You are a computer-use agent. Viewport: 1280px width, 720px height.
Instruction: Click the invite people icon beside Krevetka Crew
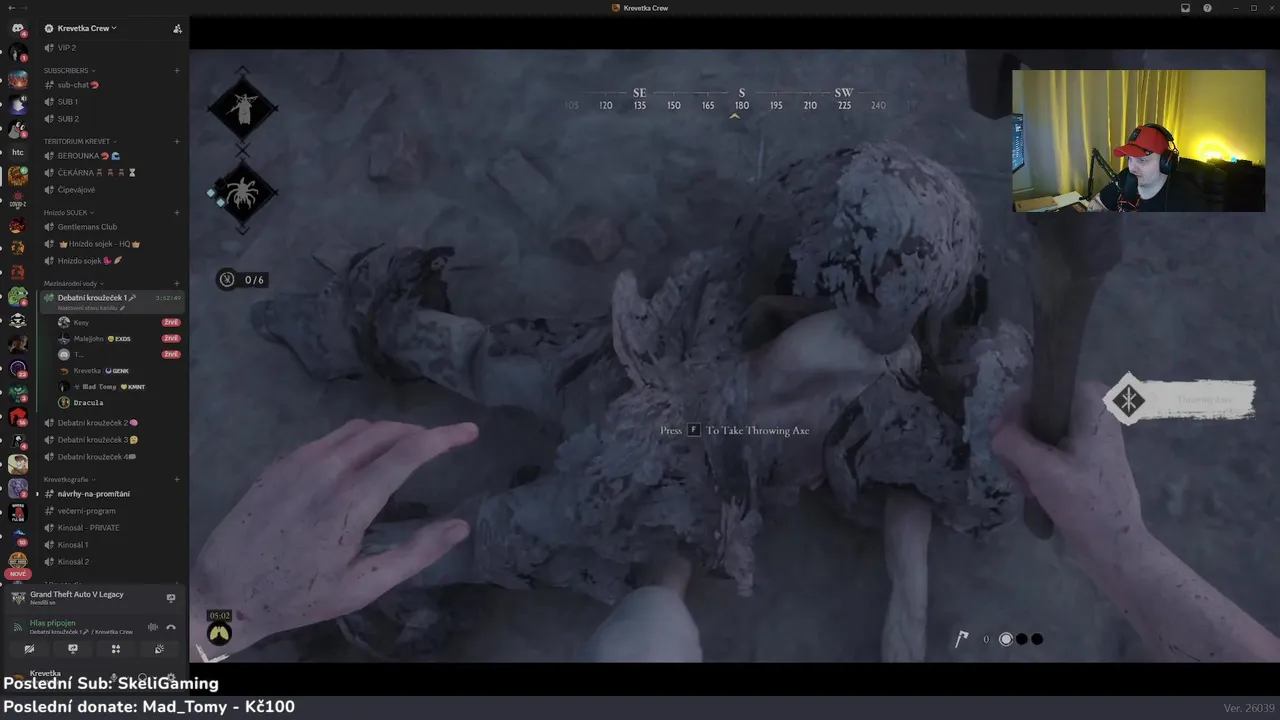coord(177,28)
